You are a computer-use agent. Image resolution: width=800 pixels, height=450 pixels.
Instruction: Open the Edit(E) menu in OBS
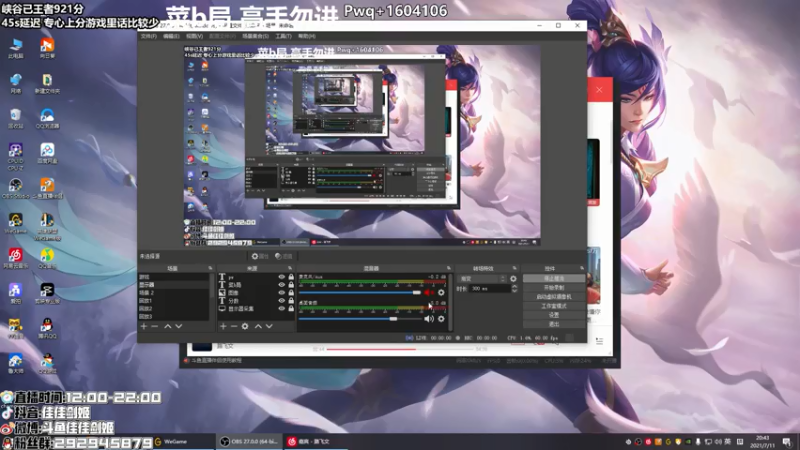pos(171,36)
